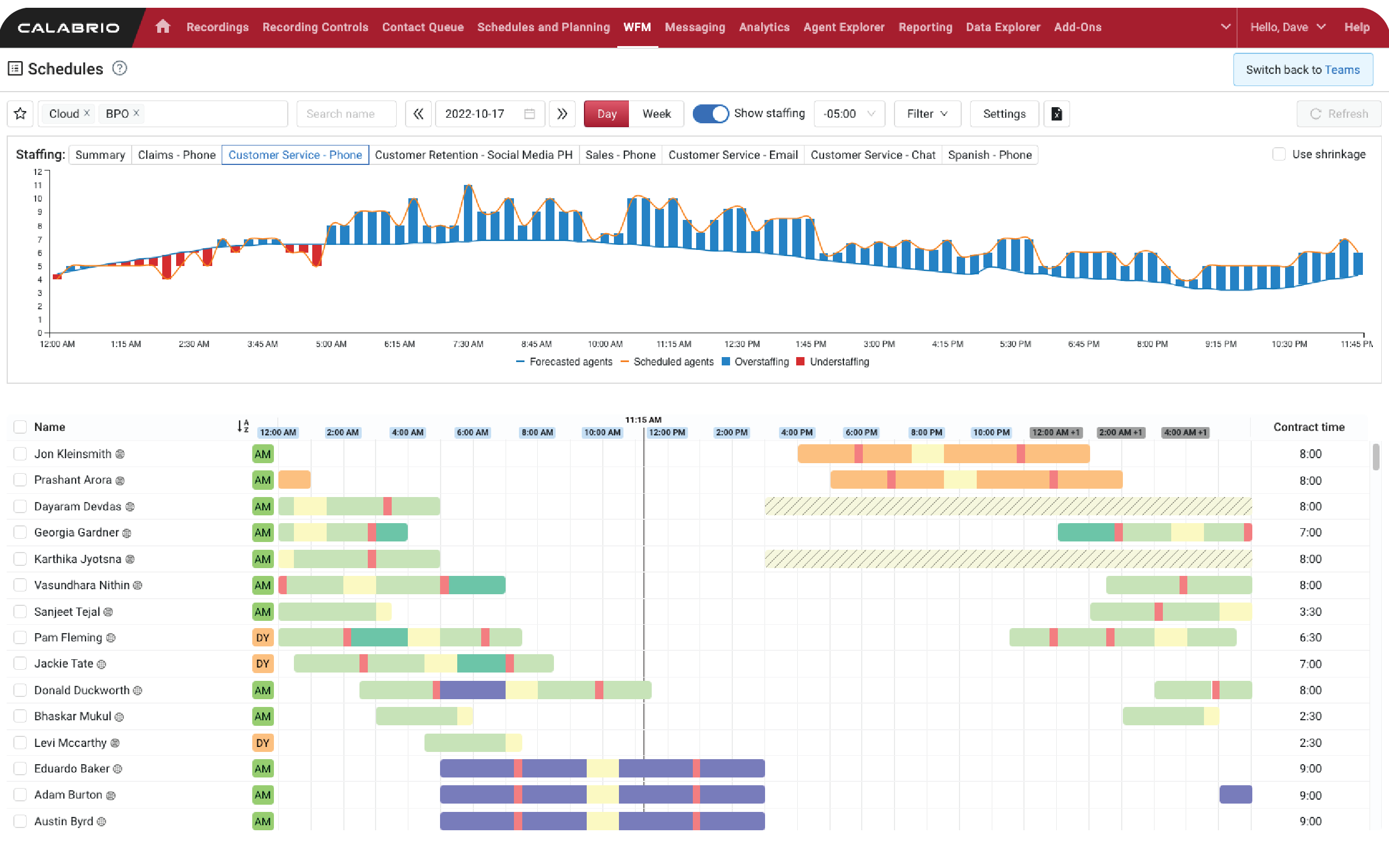Click the export/download icon in toolbar

coord(1055,113)
